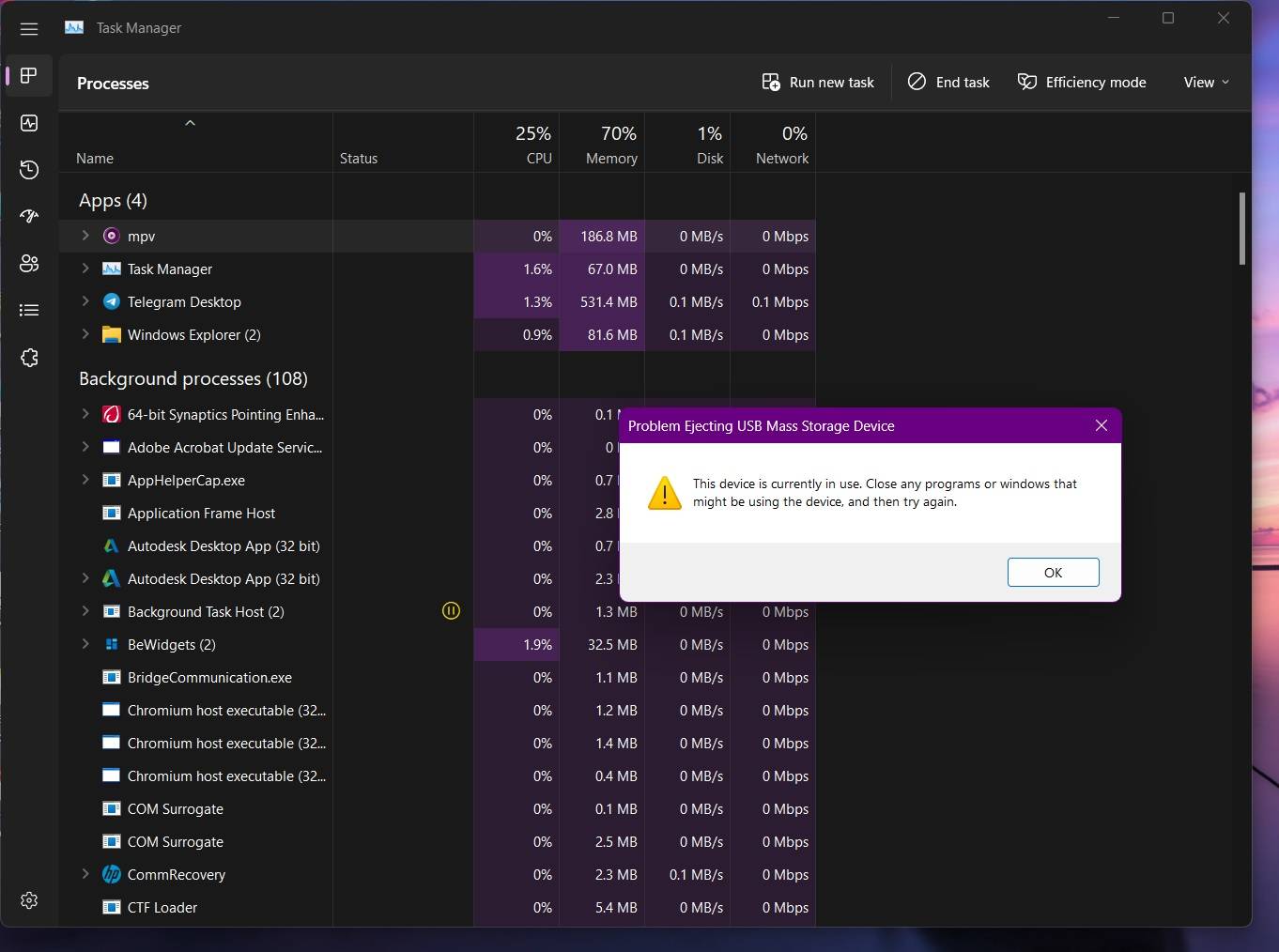Open the View dropdown

[x=1205, y=82]
